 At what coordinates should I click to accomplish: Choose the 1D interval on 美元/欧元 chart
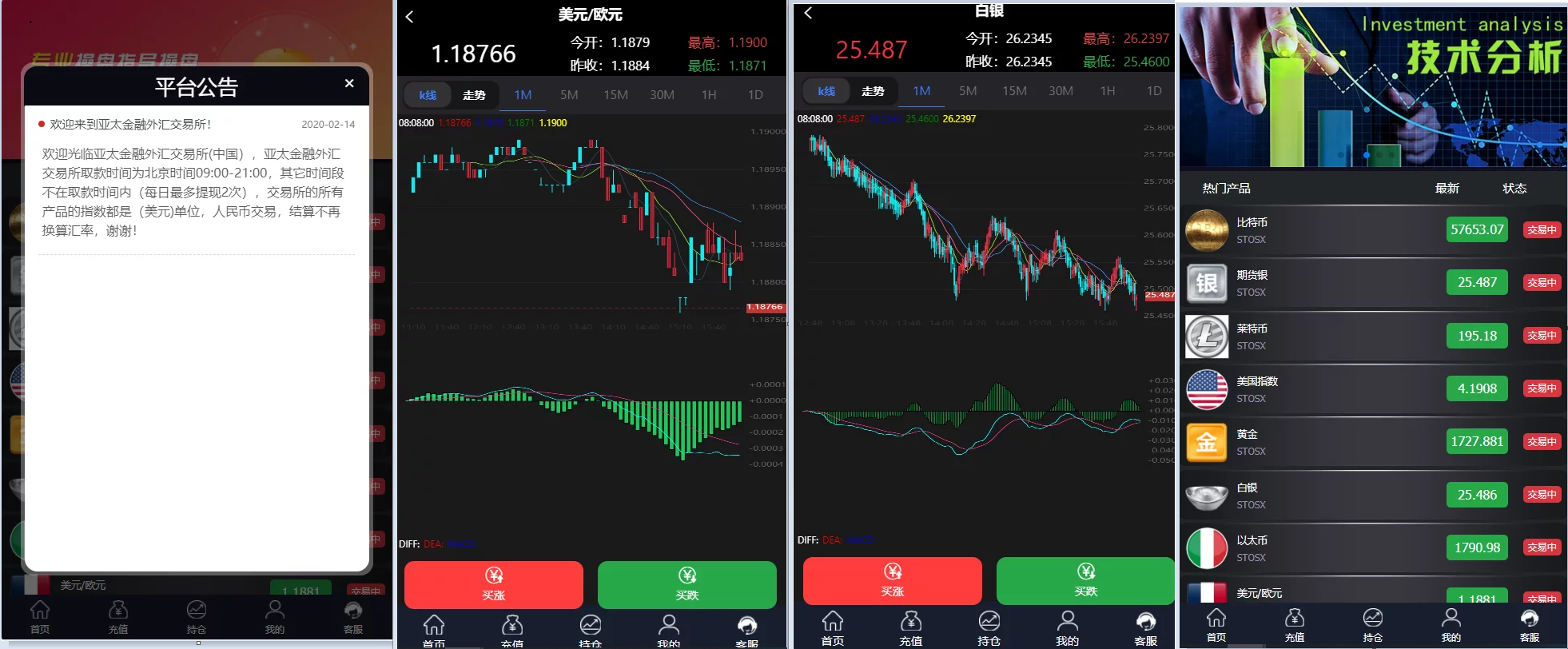tap(755, 95)
